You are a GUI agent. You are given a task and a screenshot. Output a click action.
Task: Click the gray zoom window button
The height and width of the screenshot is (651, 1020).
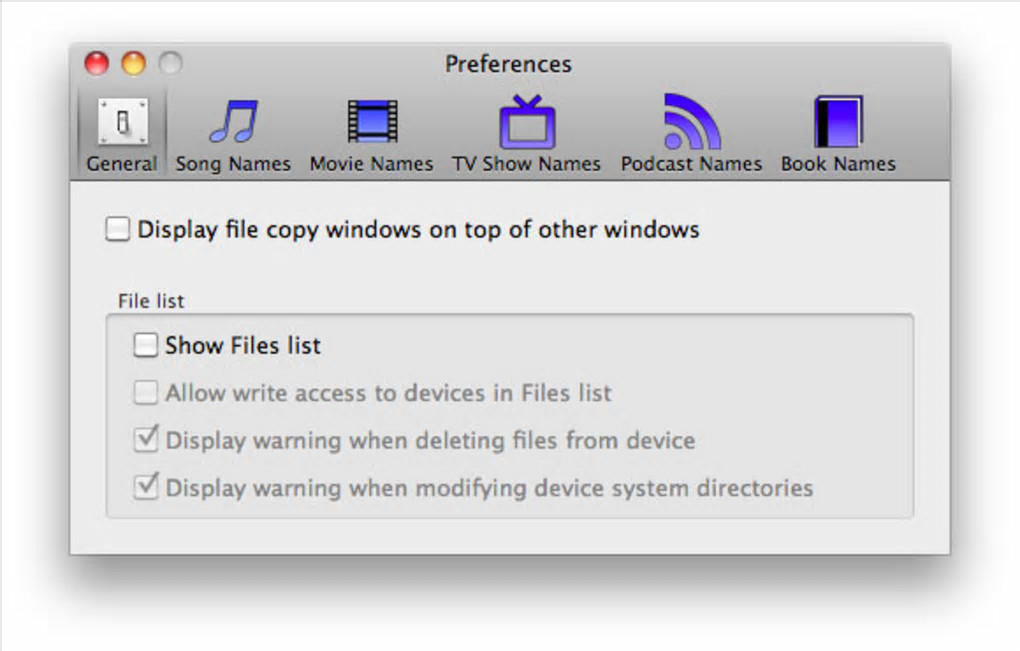click(x=170, y=64)
